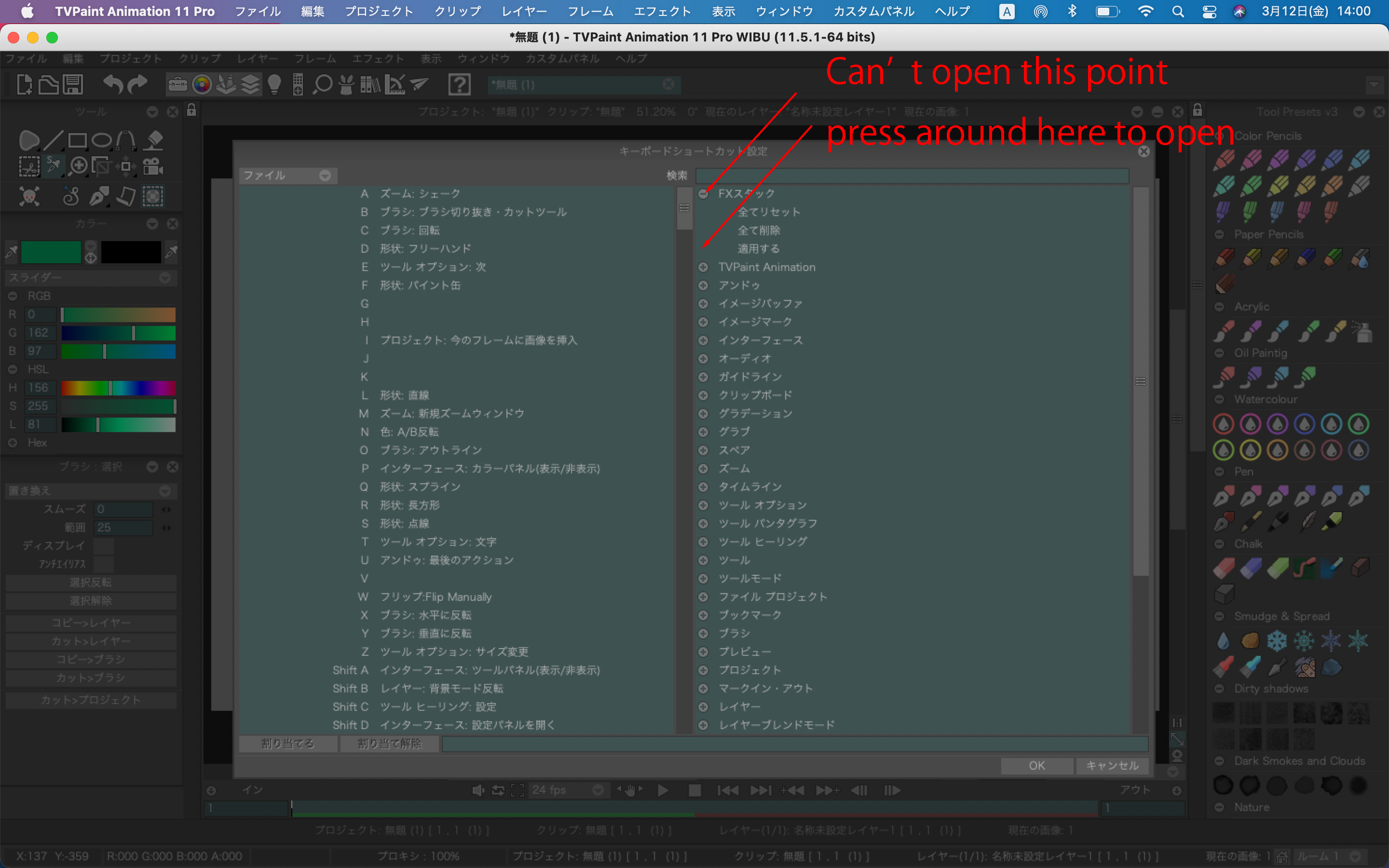Click the green A color swatch
Screen dimensions: 1389x868
(x=51, y=252)
